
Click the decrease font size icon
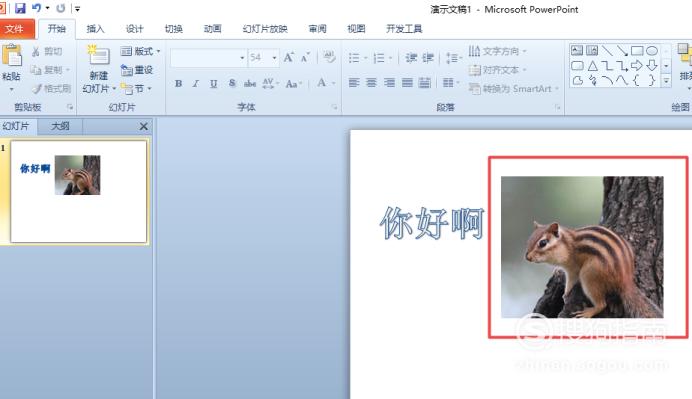click(x=305, y=57)
